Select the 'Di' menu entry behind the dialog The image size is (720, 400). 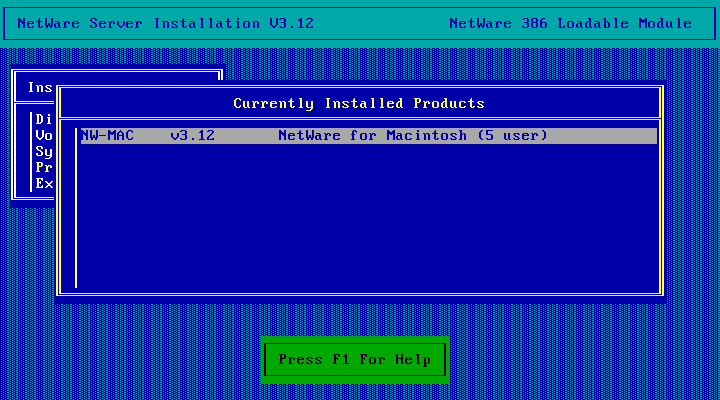point(44,119)
